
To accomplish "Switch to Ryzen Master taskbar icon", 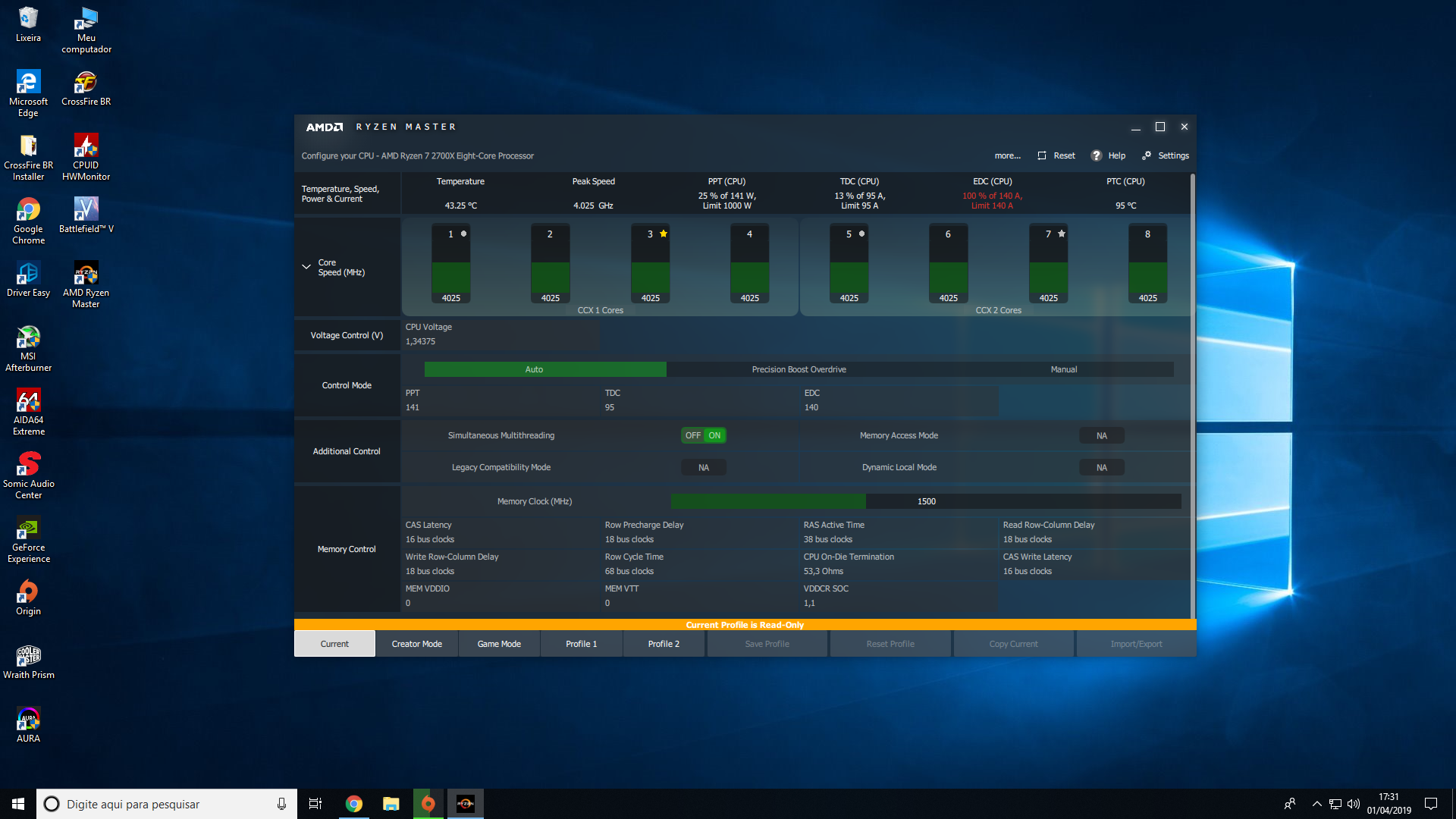I will tap(465, 804).
